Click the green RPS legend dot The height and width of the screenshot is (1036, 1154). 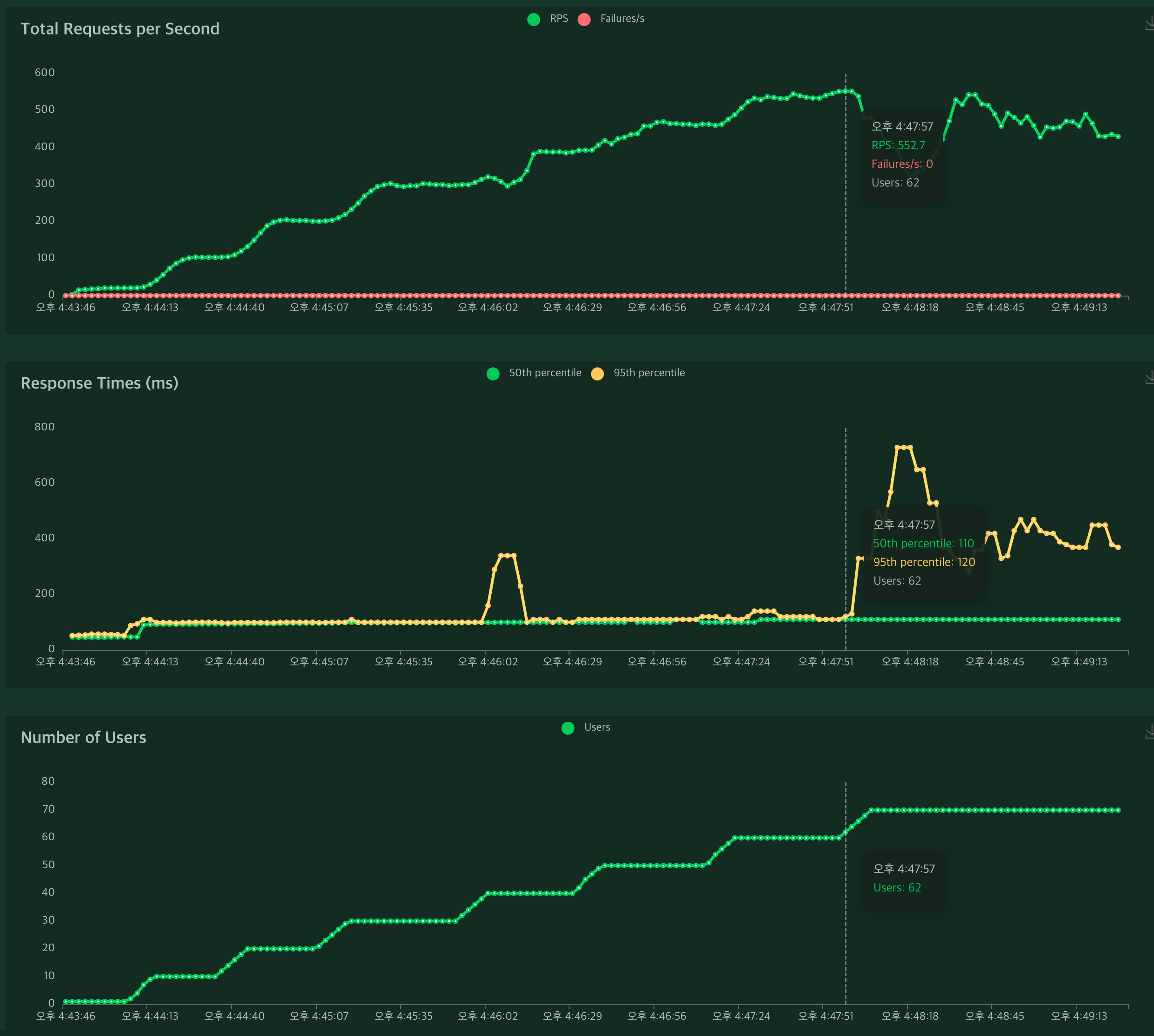533,20
